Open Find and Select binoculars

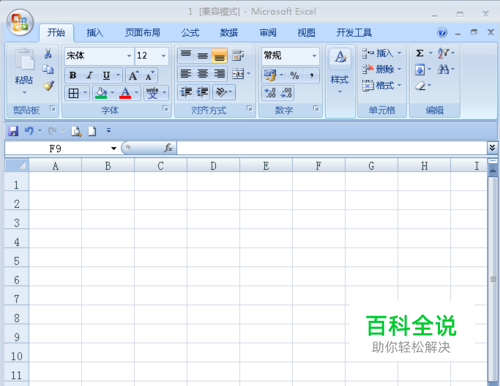click(443, 69)
